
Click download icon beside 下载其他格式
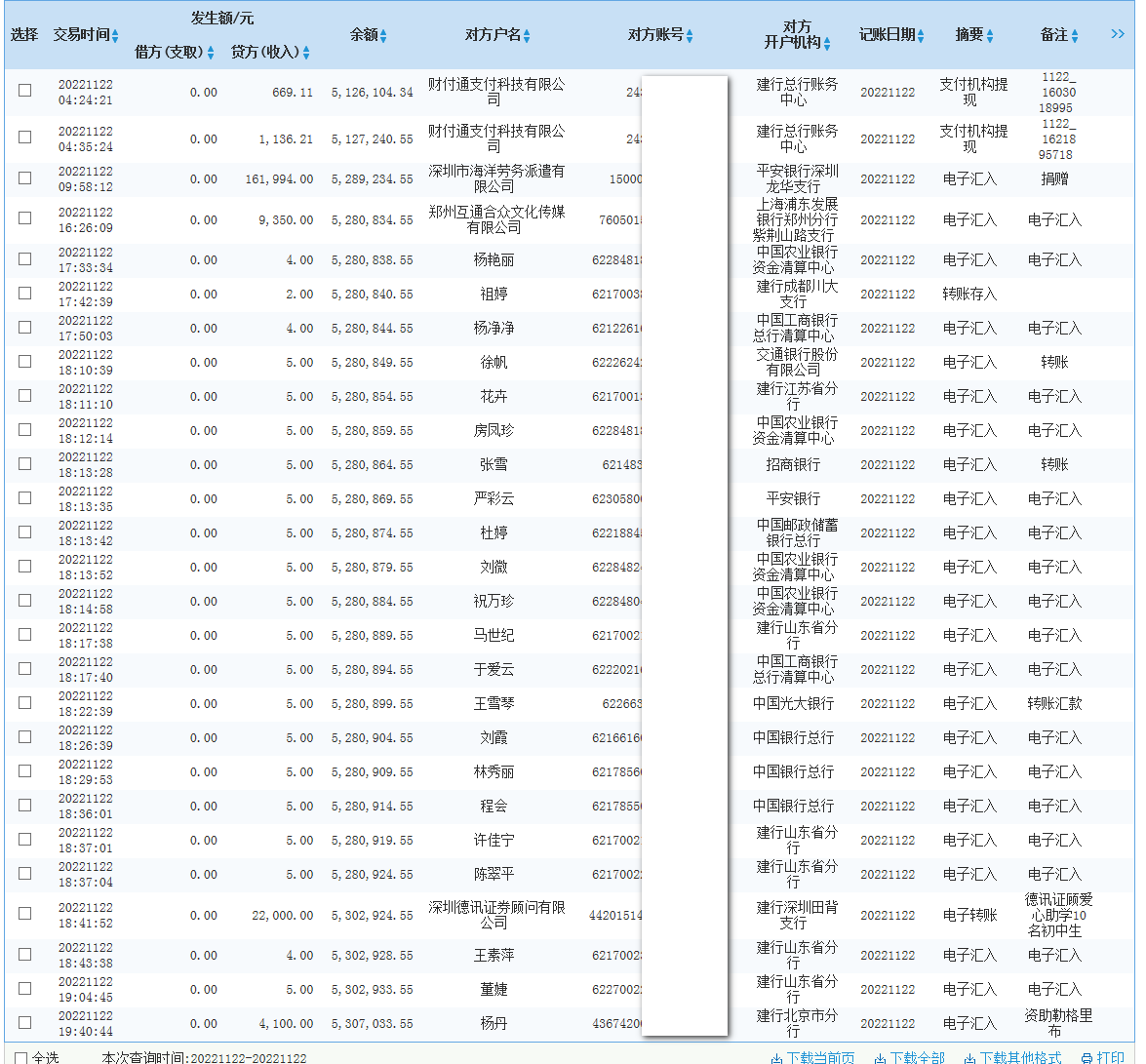(x=969, y=1058)
